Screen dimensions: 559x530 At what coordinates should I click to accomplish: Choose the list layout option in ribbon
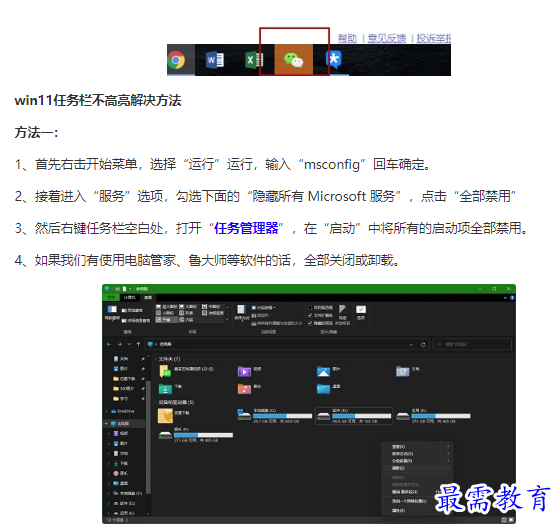pos(186,313)
